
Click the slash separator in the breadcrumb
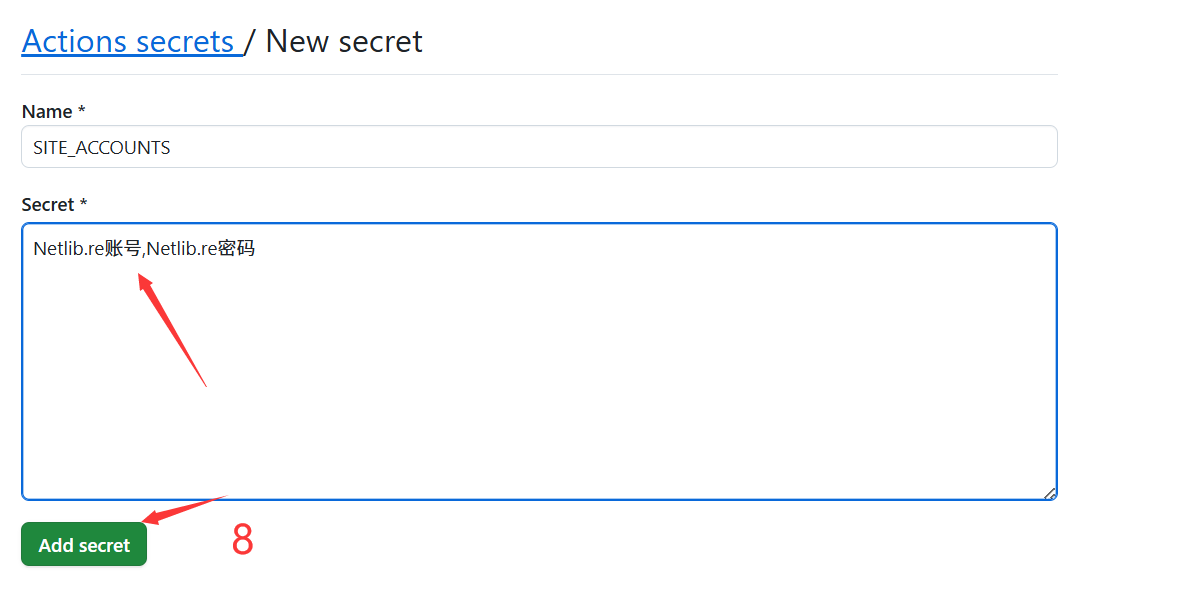(251, 41)
